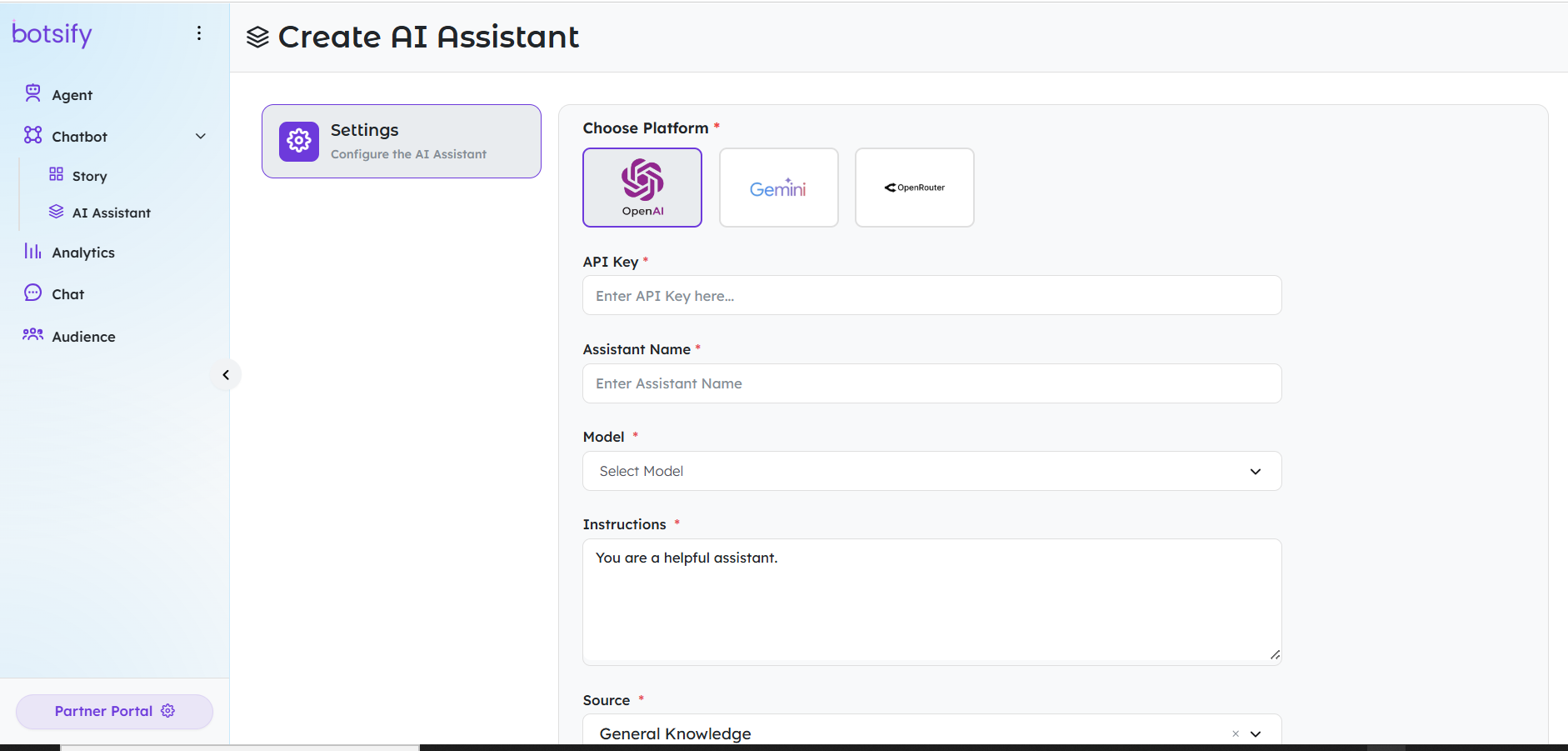Click the Enter API Key input field
This screenshot has height=751, width=1568.
(x=931, y=295)
